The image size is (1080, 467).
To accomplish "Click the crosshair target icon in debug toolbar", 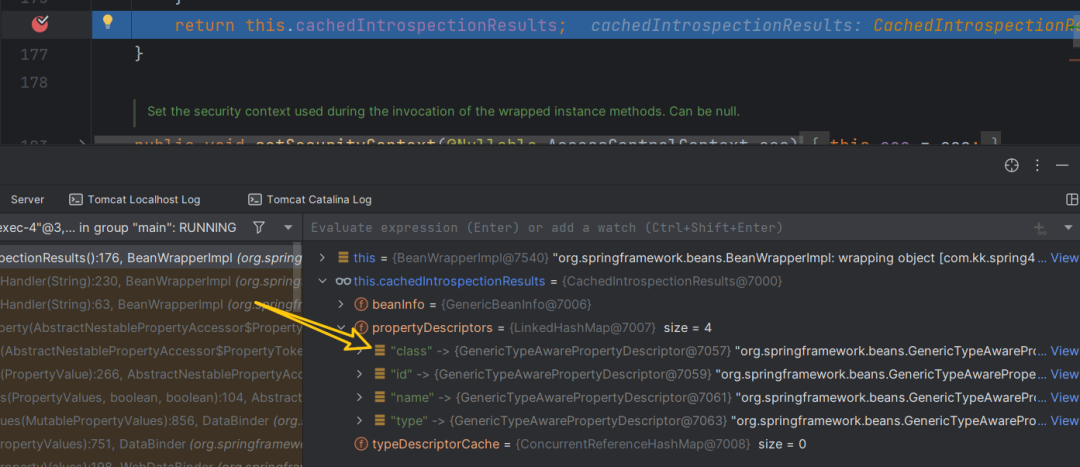I will point(1011,165).
